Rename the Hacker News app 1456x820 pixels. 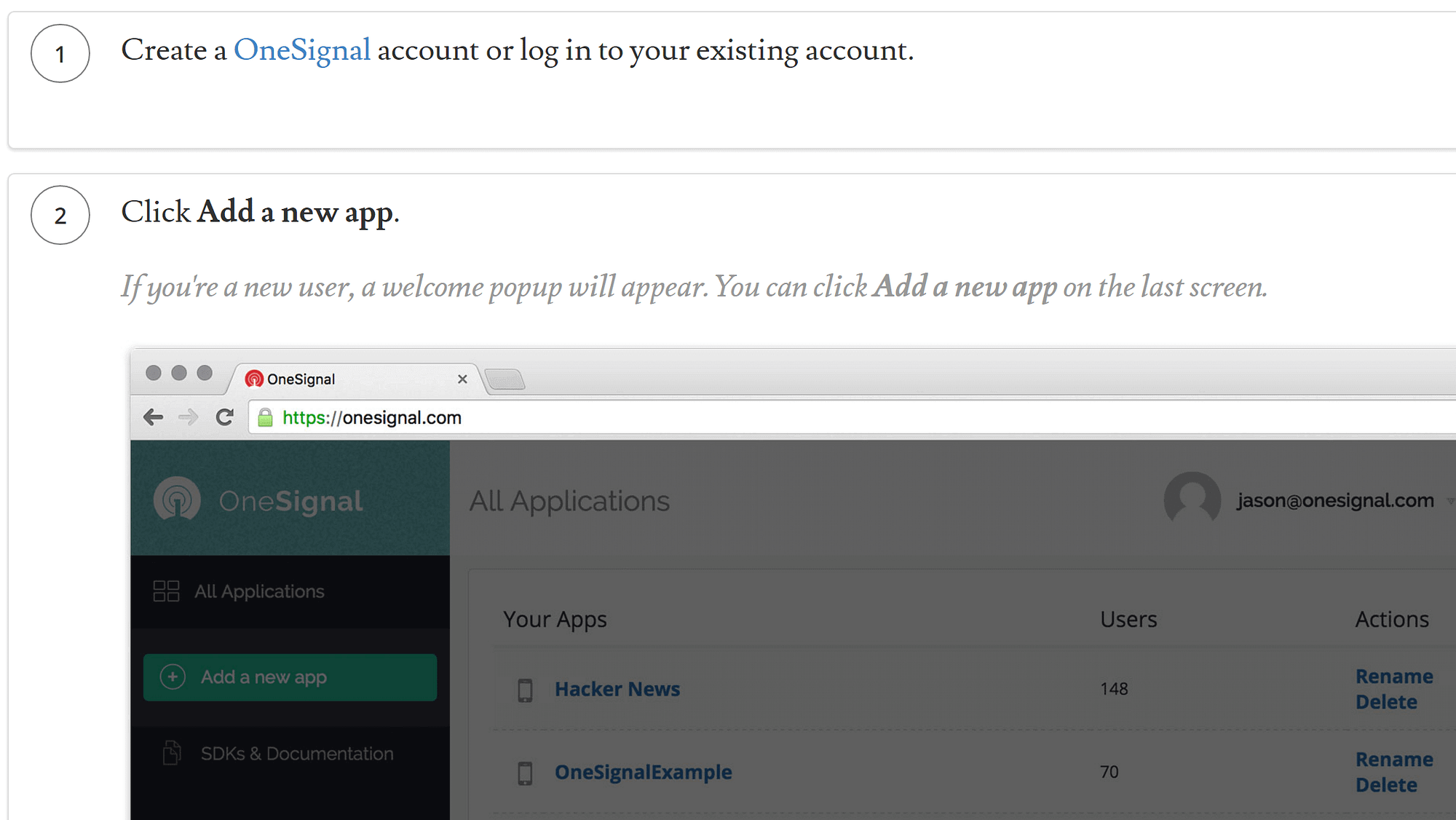(1394, 676)
